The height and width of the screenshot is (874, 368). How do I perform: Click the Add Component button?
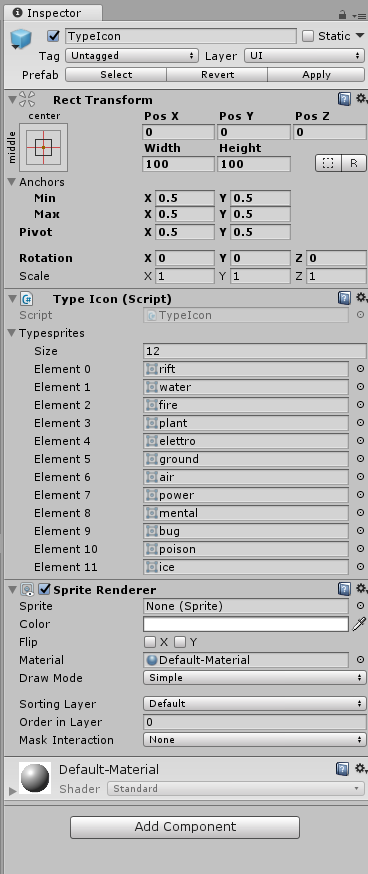pyautogui.click(x=185, y=827)
